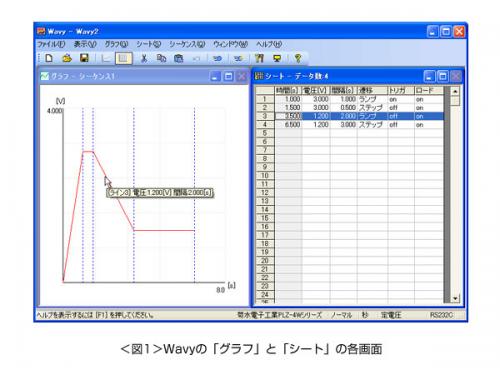This screenshot has height=375, width=500.
Task: Save the sequence with the floppy disk icon
Action: click(85, 58)
